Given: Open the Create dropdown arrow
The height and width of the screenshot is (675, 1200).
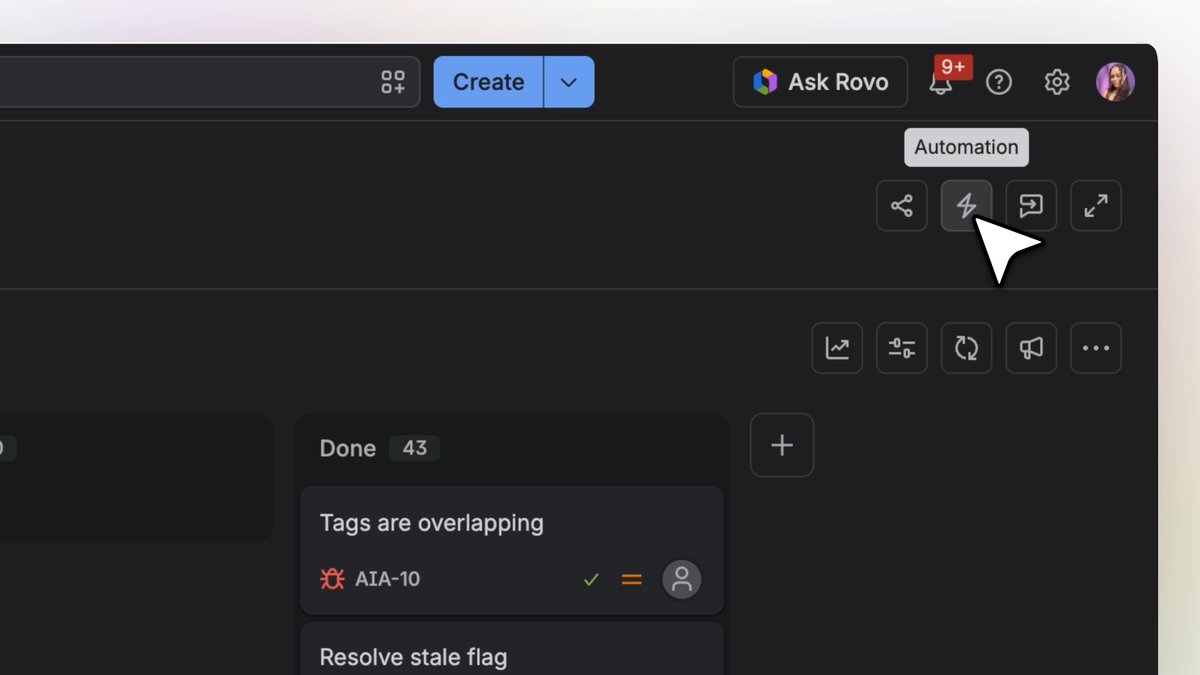Looking at the screenshot, I should pyautogui.click(x=569, y=82).
